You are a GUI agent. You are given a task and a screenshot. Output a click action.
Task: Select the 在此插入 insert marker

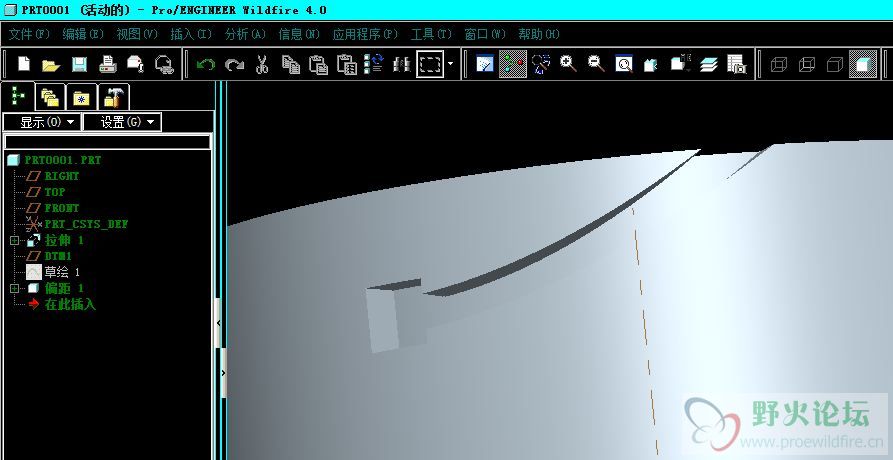[x=70, y=304]
